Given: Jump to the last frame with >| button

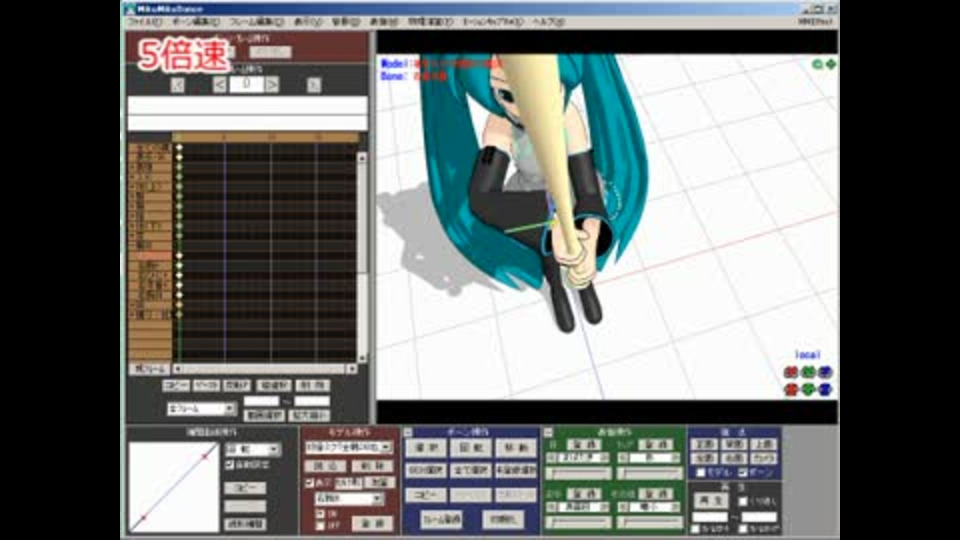Looking at the screenshot, I should click(313, 85).
